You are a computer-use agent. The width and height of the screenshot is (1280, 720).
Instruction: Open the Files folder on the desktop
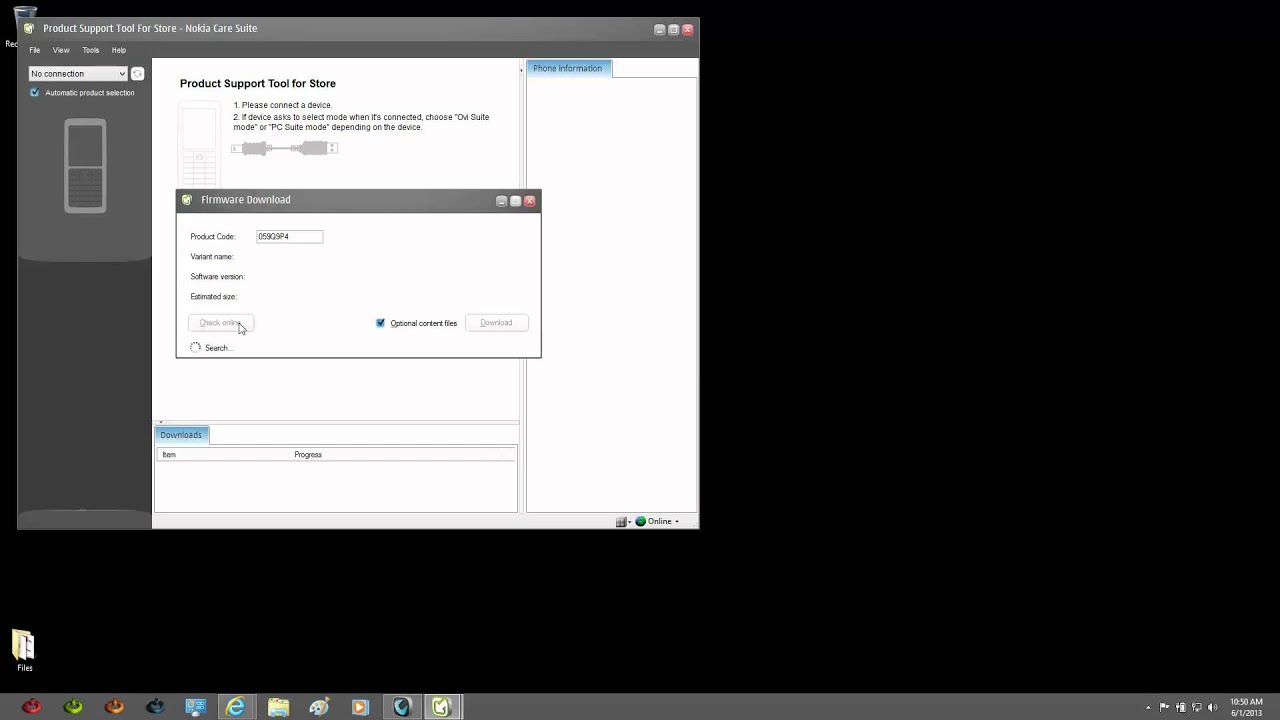pos(24,651)
